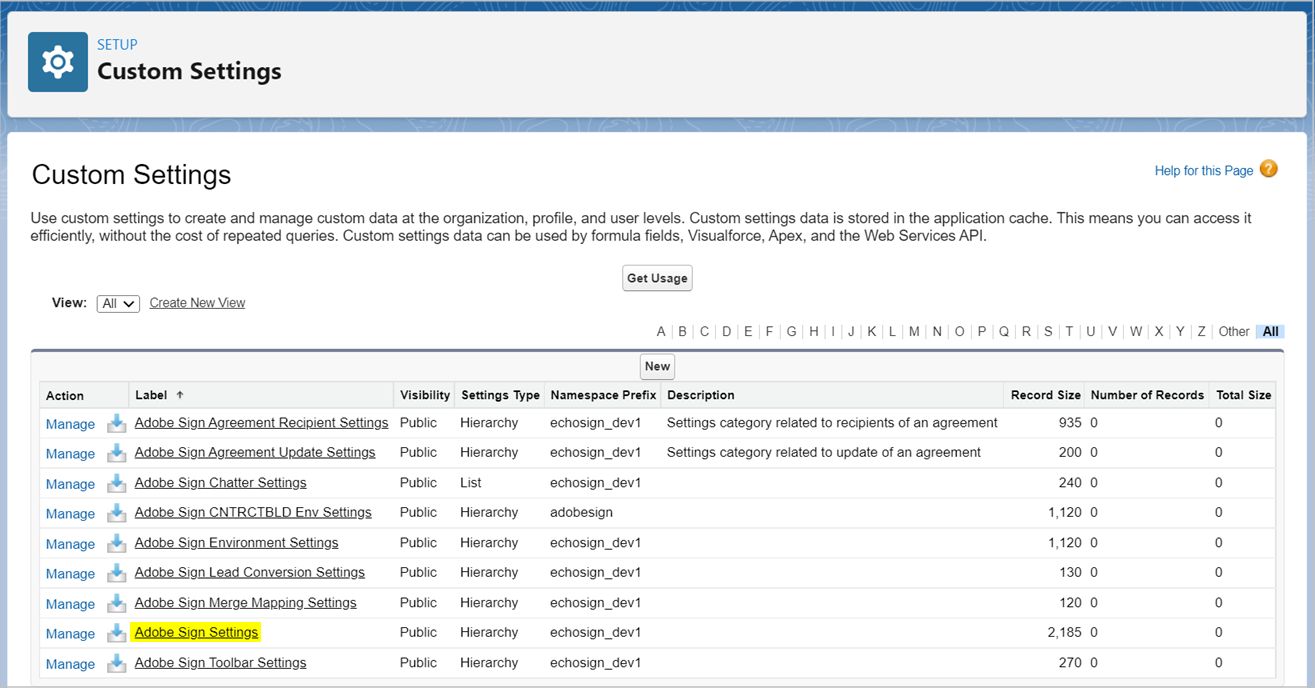Manage Adobe Sign Agreement Update Settings
1315x688 pixels.
point(70,454)
